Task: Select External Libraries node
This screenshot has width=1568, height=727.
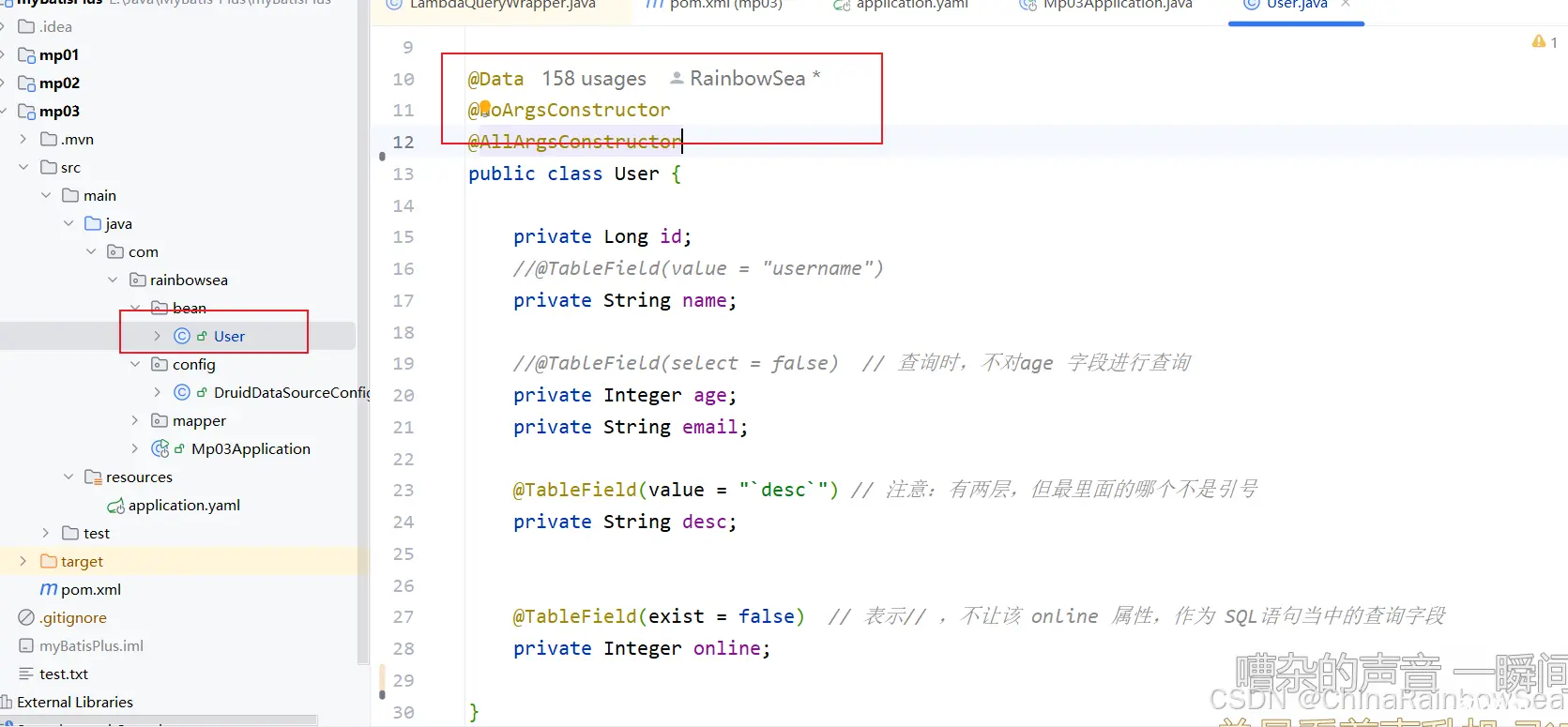Action: [75, 702]
